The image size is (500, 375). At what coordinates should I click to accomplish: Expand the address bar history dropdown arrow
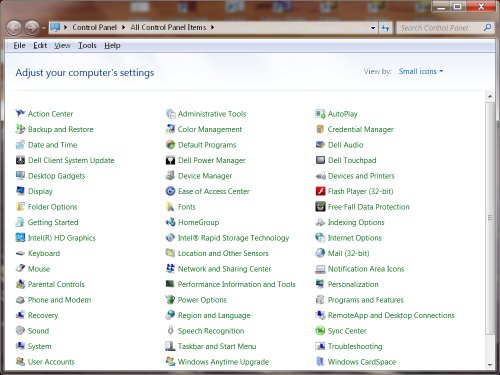click(373, 28)
